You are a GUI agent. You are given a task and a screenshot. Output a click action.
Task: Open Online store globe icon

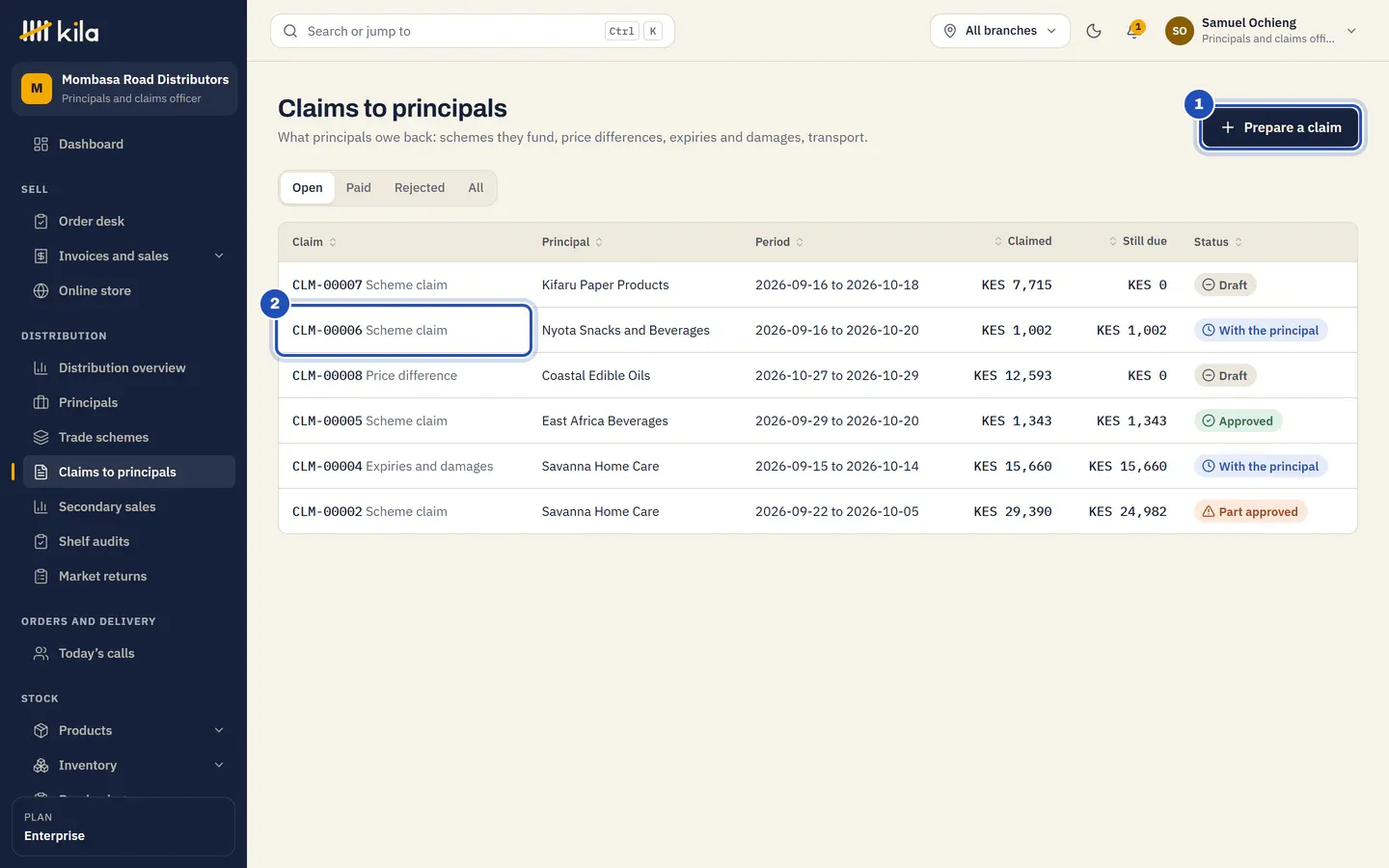point(41,290)
